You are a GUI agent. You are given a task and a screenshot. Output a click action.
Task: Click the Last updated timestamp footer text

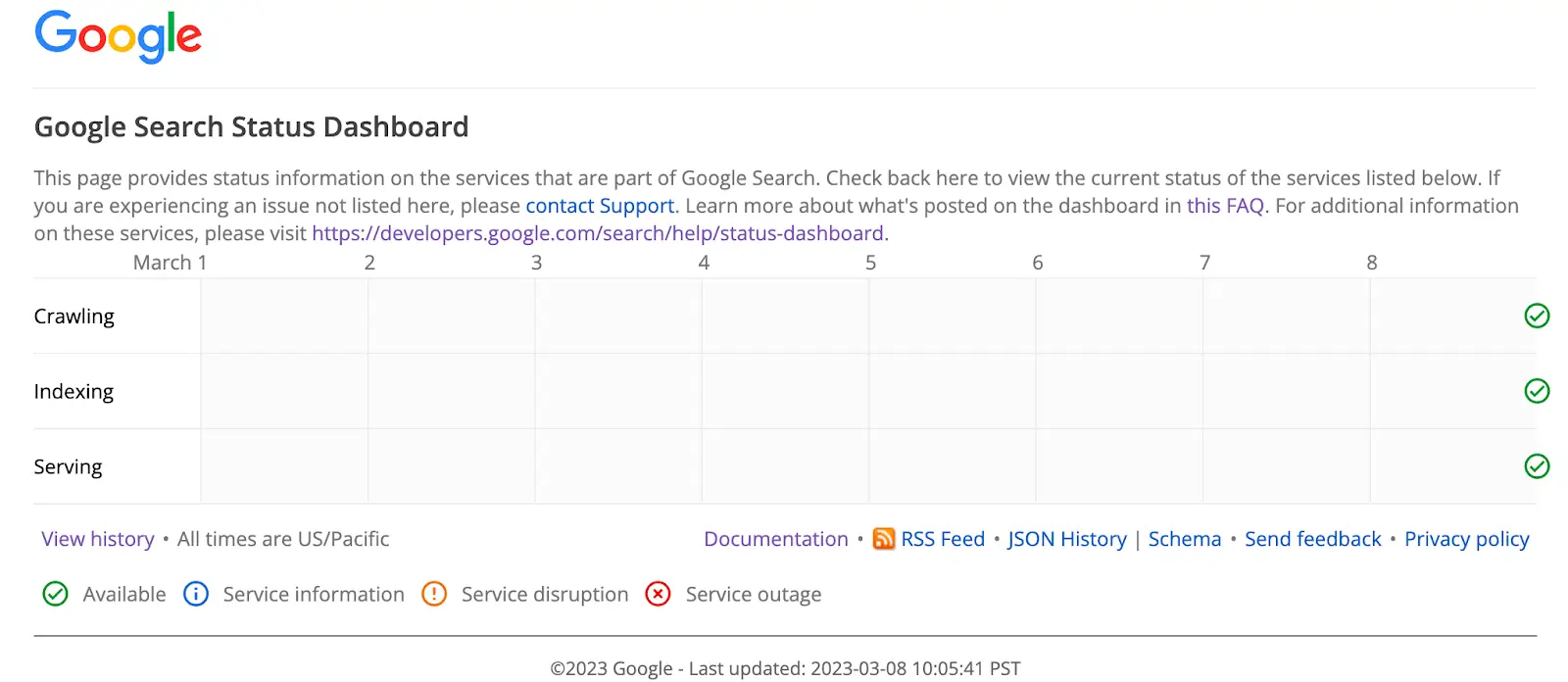pyautogui.click(x=855, y=668)
